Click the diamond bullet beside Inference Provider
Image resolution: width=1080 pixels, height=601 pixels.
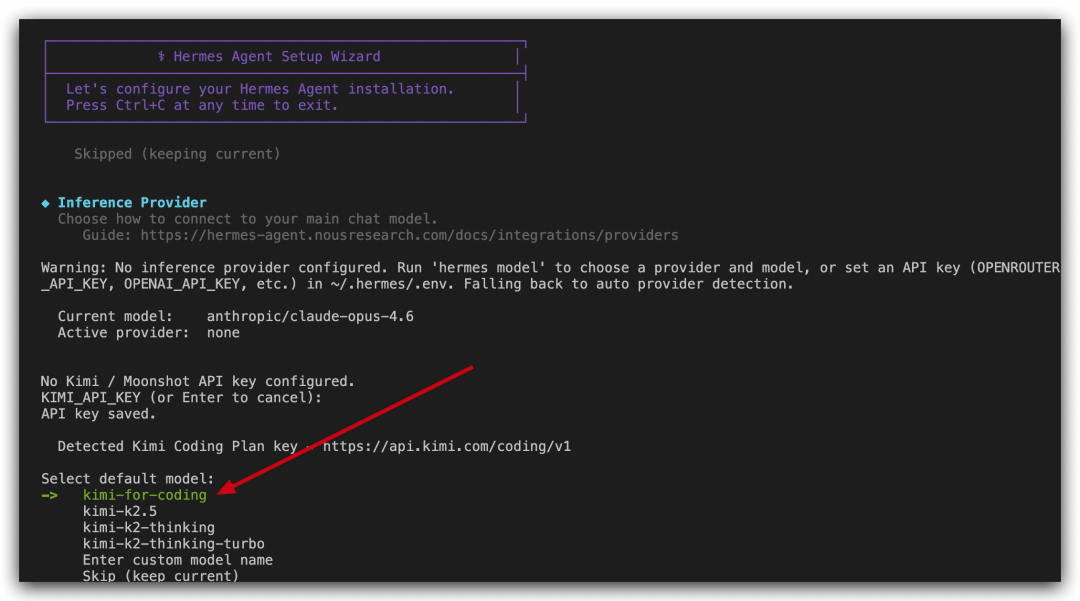tap(45, 203)
